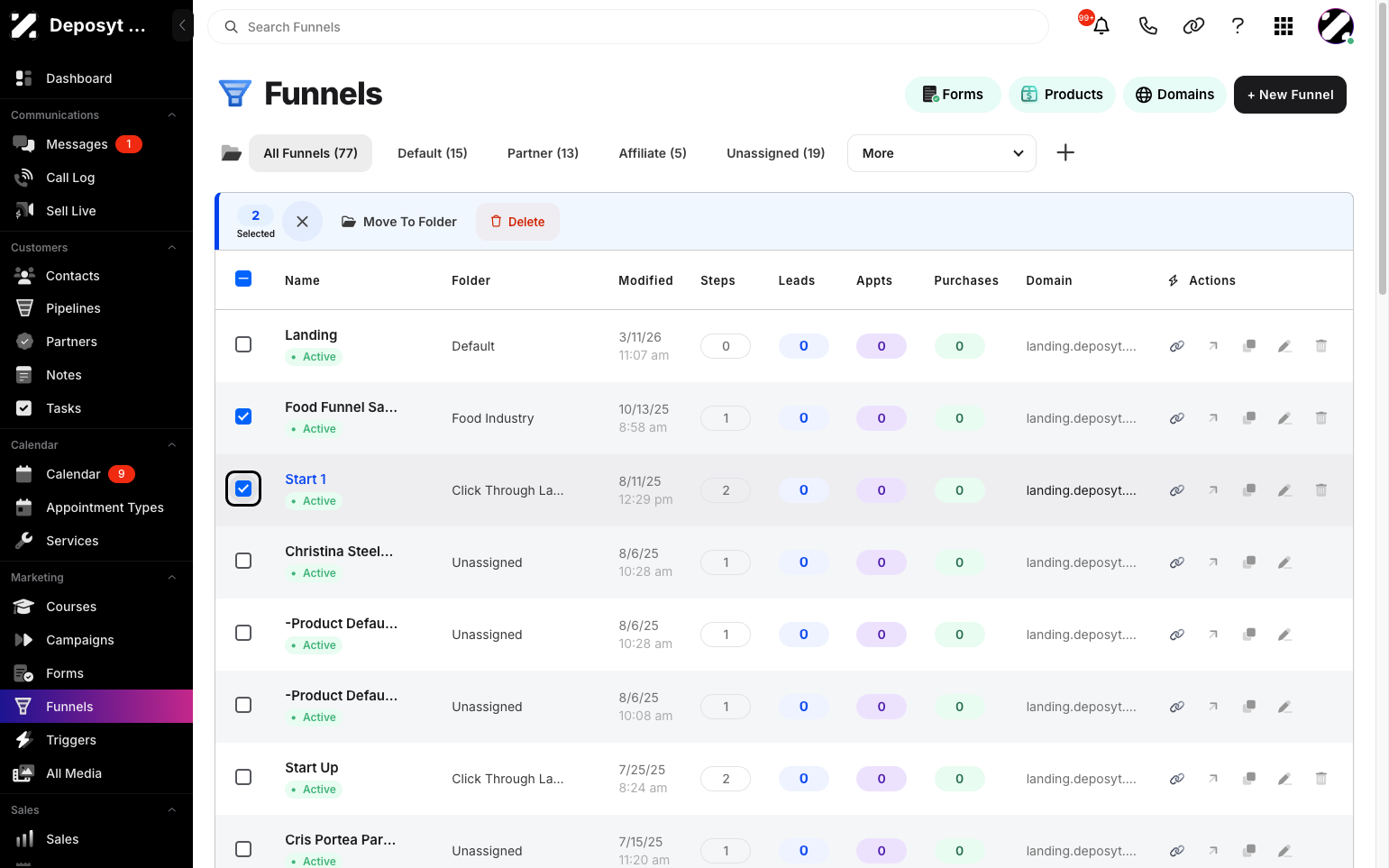Open the Domains button
This screenshot has height=868, width=1389.
1174,95
